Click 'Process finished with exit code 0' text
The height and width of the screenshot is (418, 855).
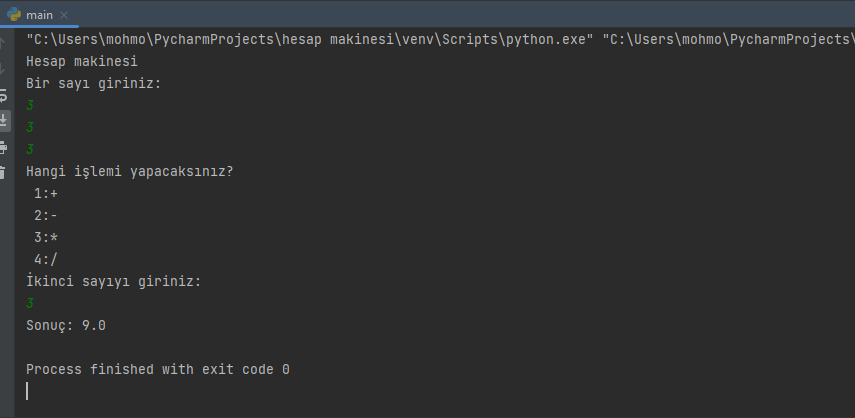coord(157,369)
